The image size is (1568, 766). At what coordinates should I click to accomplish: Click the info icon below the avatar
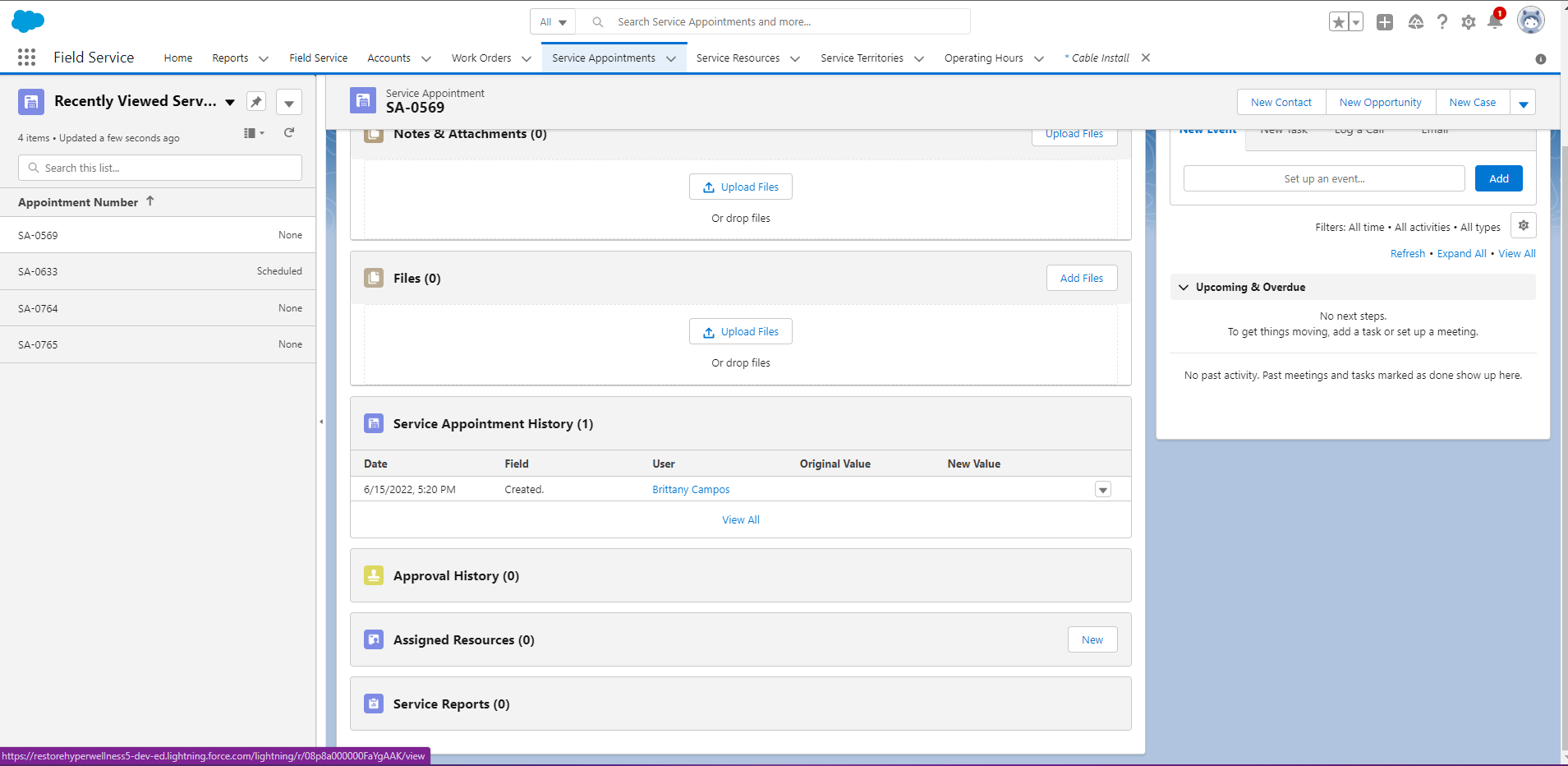pos(1541,59)
